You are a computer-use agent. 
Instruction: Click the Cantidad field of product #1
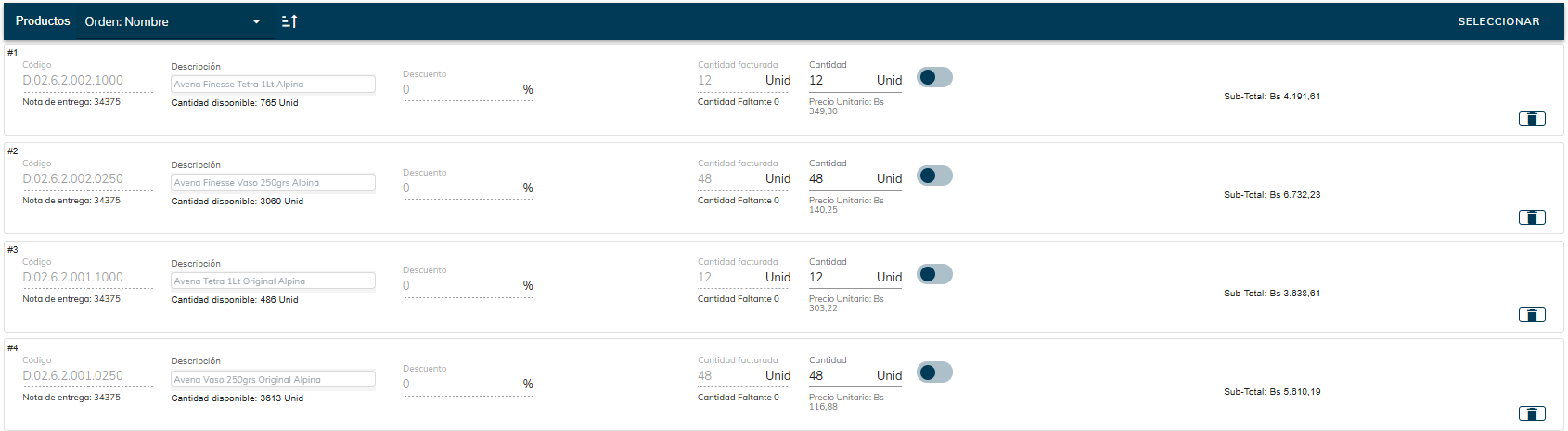pyautogui.click(x=840, y=81)
